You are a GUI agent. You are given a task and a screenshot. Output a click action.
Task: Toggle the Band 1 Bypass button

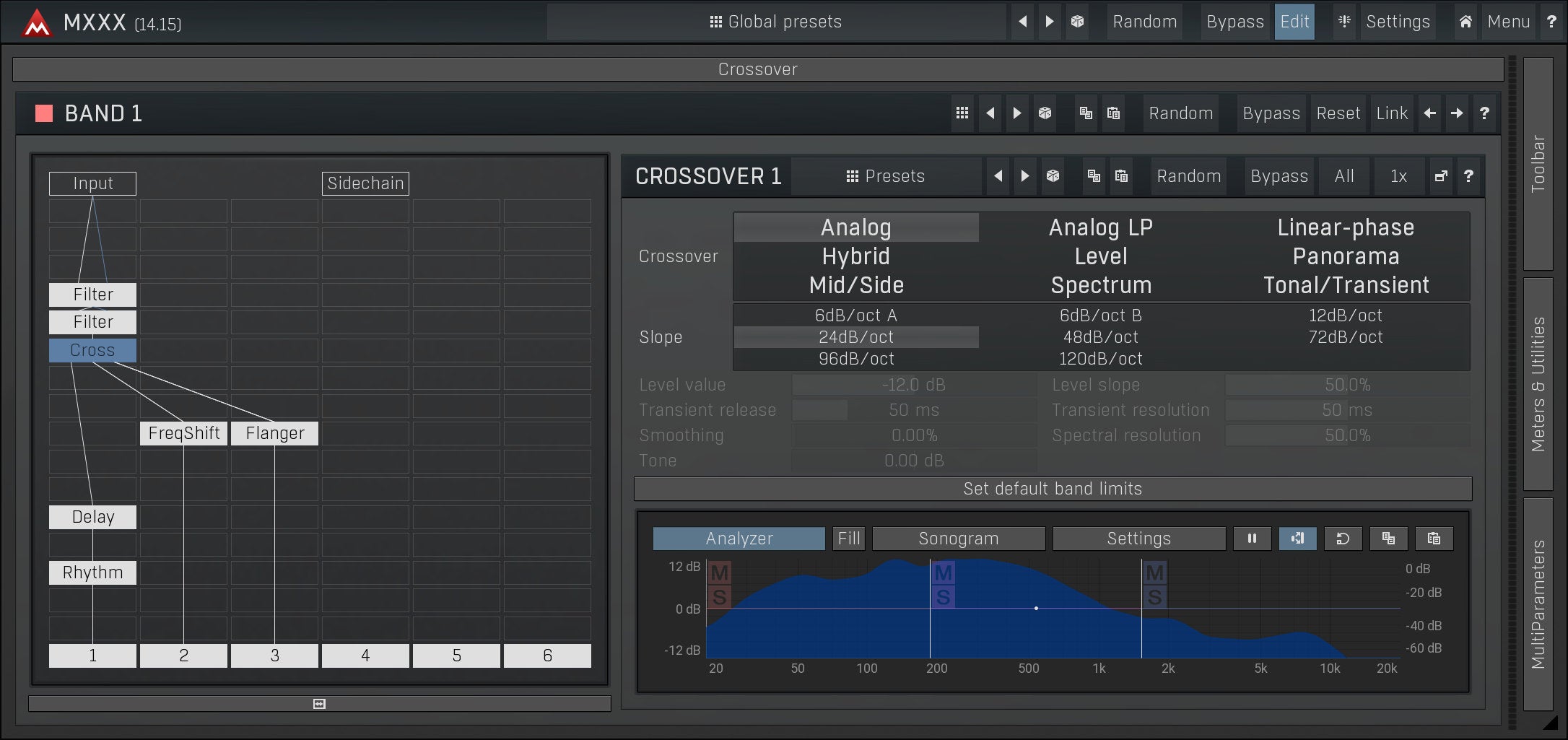[x=1271, y=113]
